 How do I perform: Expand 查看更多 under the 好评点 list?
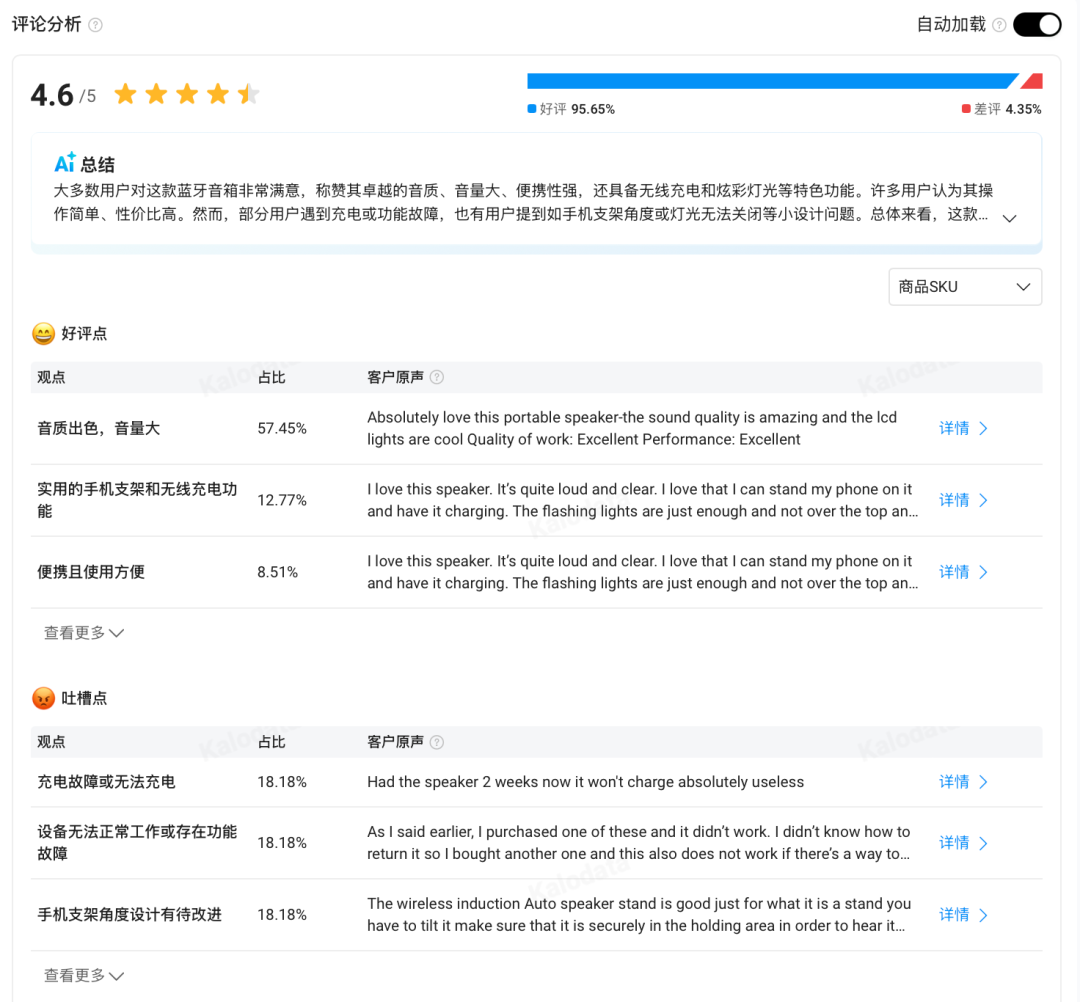pos(83,632)
